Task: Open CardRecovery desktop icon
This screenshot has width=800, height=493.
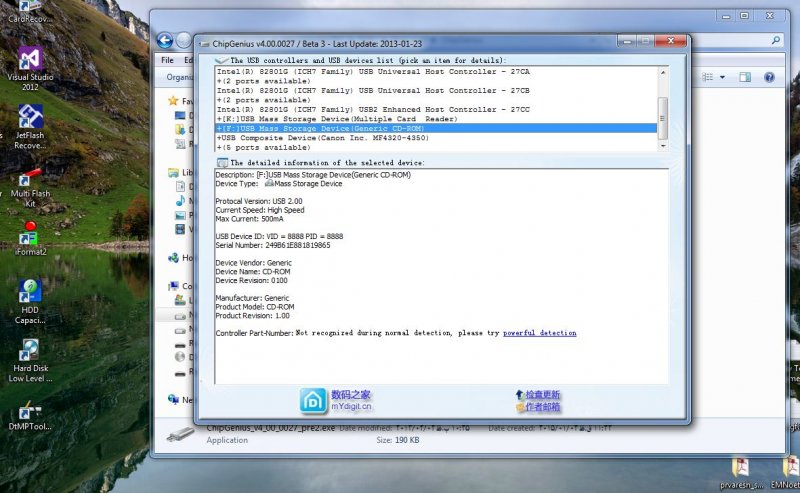Action: coord(30,12)
